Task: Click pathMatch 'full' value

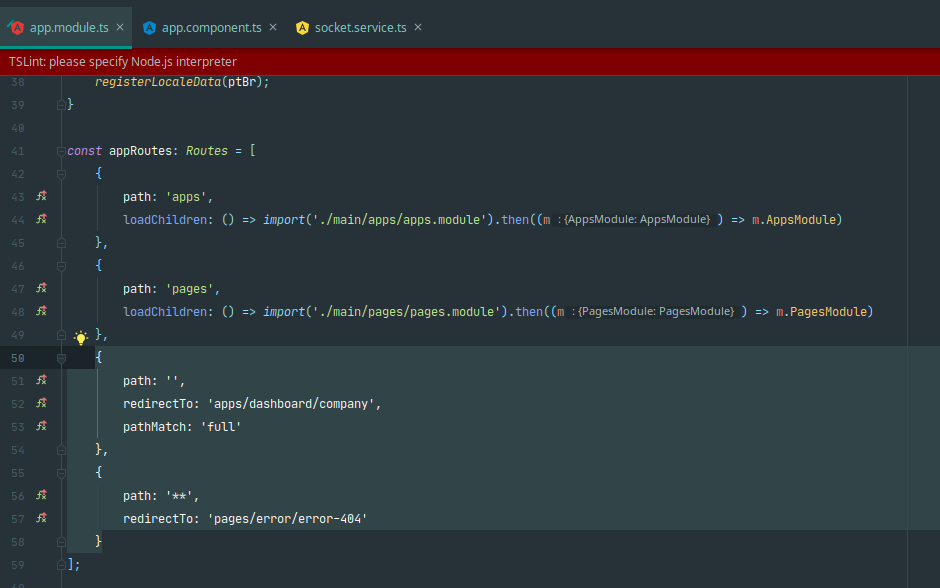Action: click(221, 427)
